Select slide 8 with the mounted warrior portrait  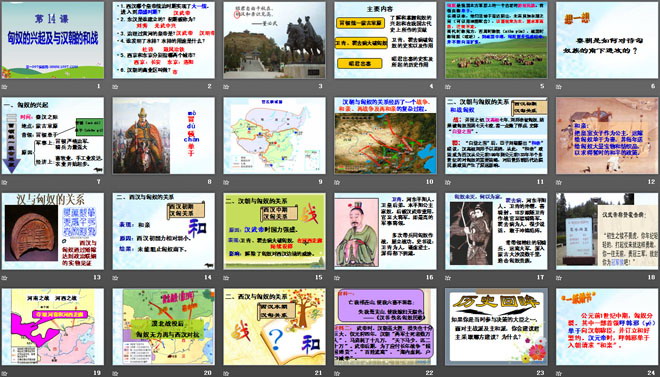point(164,135)
